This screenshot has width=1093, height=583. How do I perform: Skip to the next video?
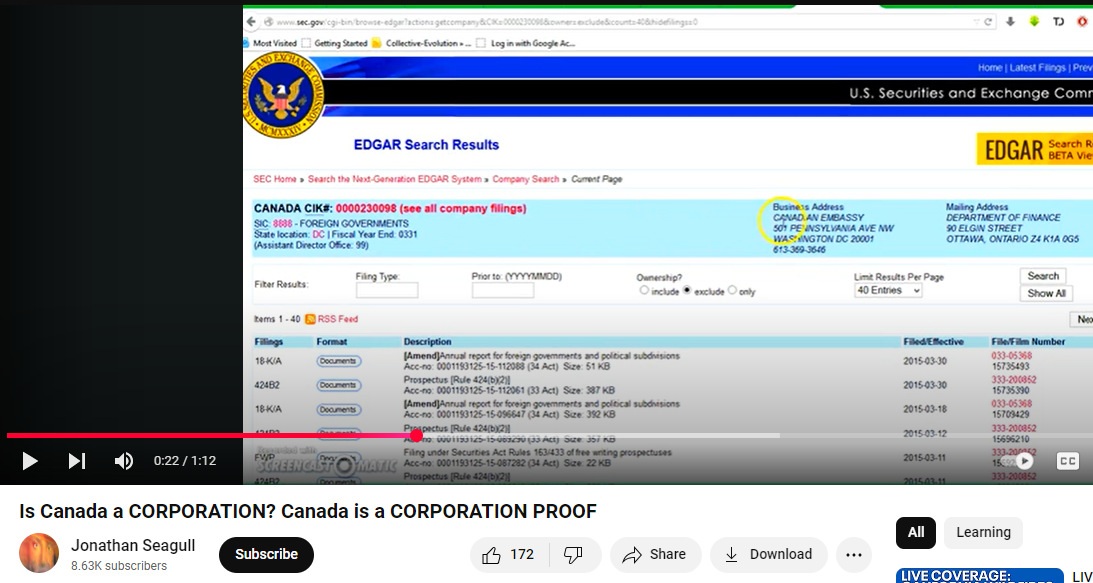point(77,461)
